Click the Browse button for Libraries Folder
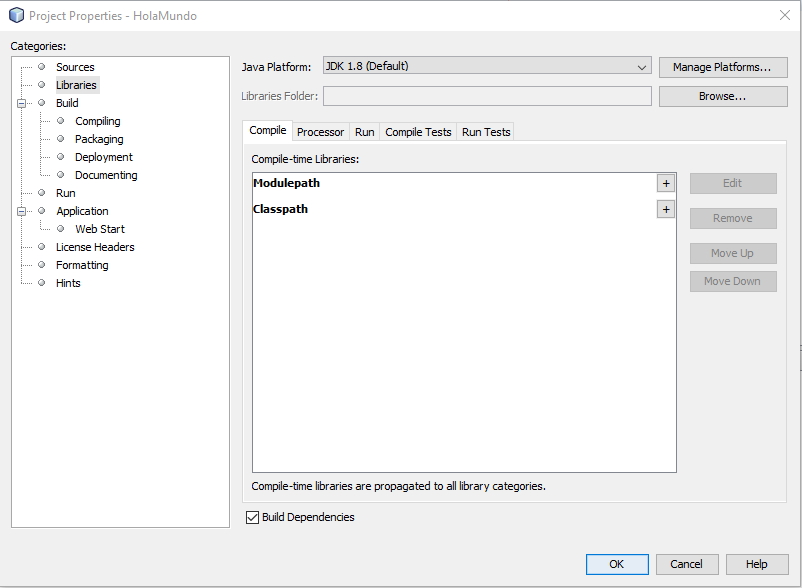This screenshot has width=802, height=588. point(722,96)
